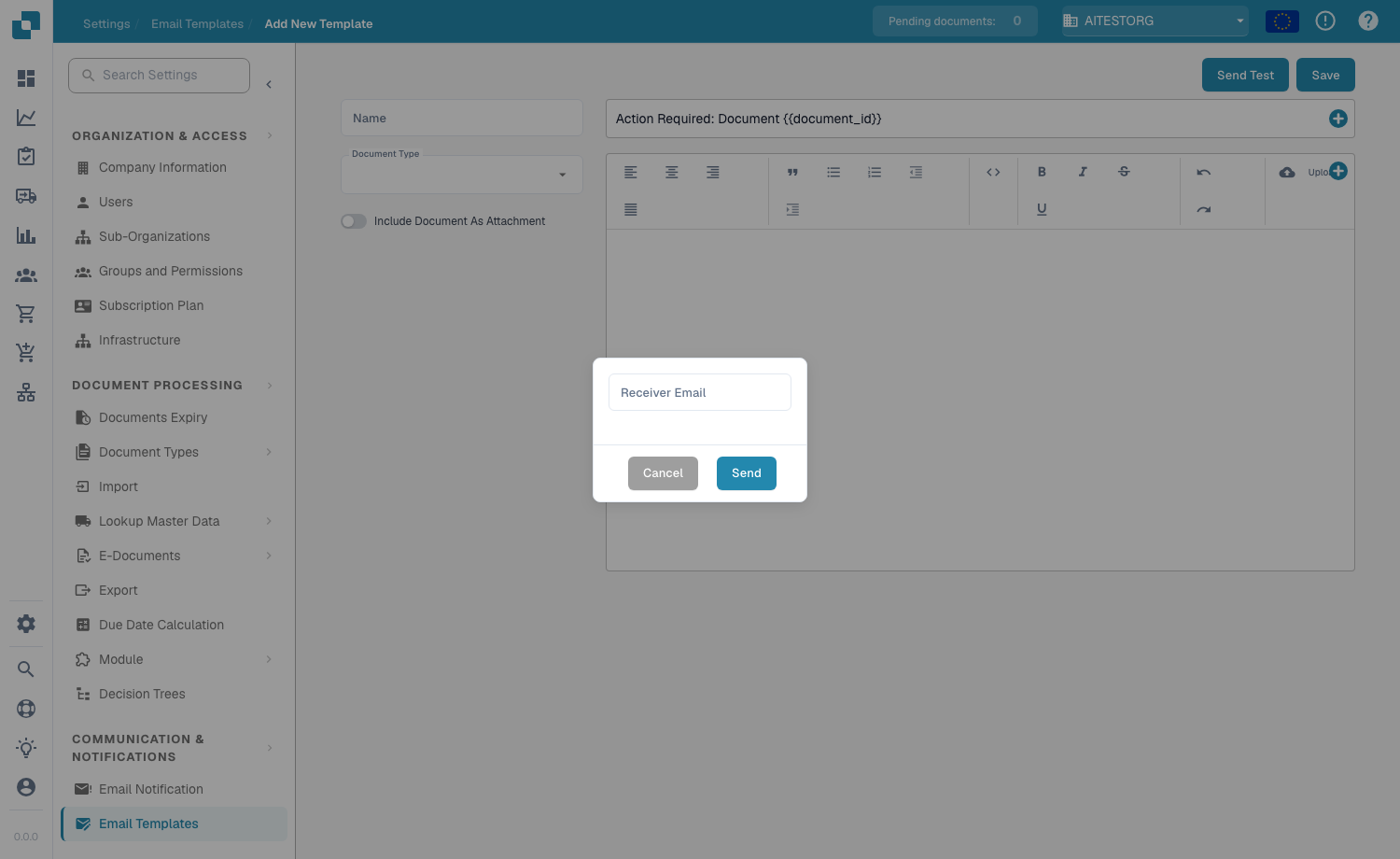Insert a blockquote with the quote icon

(x=792, y=172)
